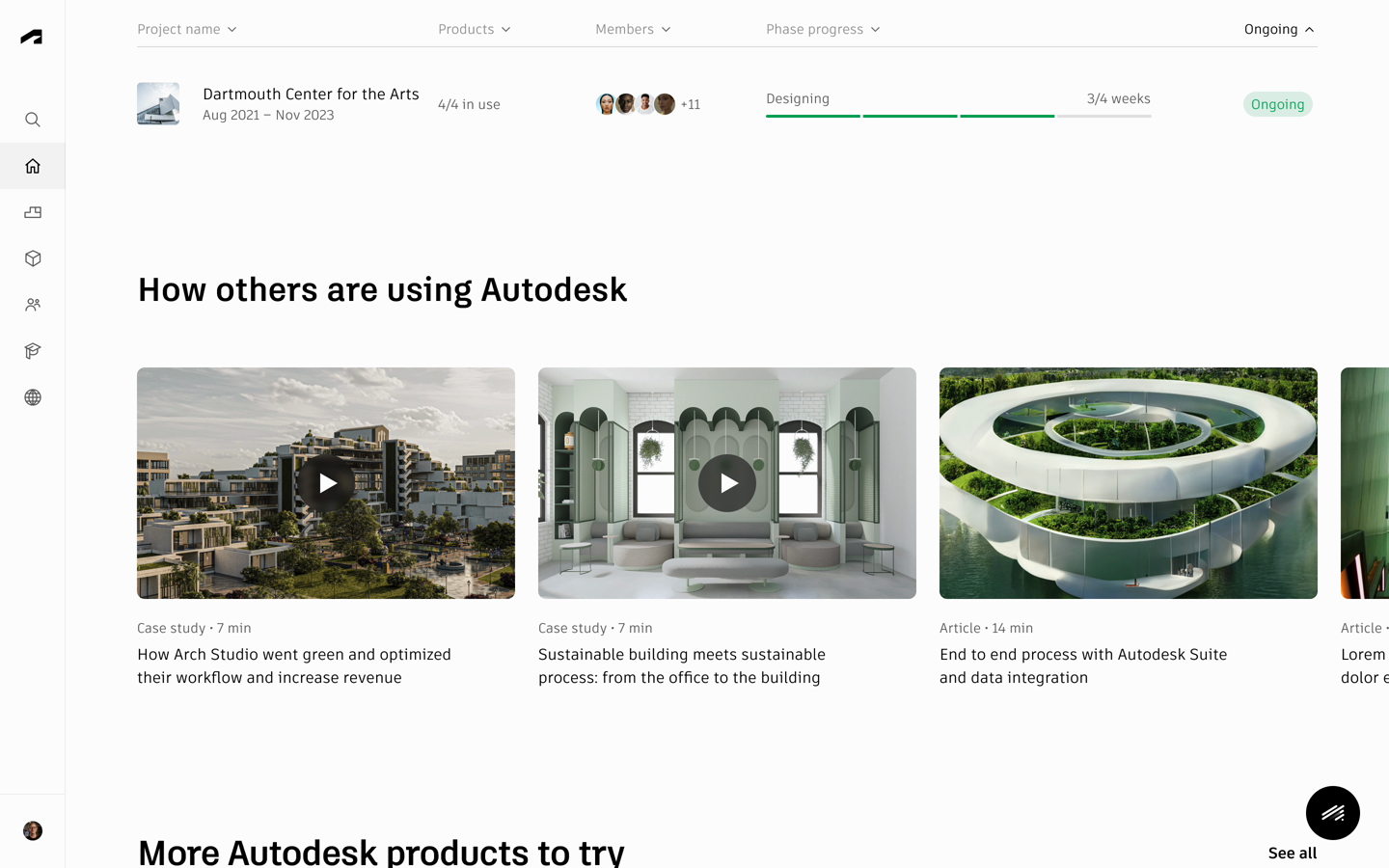Click the member avatars group for Dartmouth
1389x868 pixels.
click(x=636, y=104)
